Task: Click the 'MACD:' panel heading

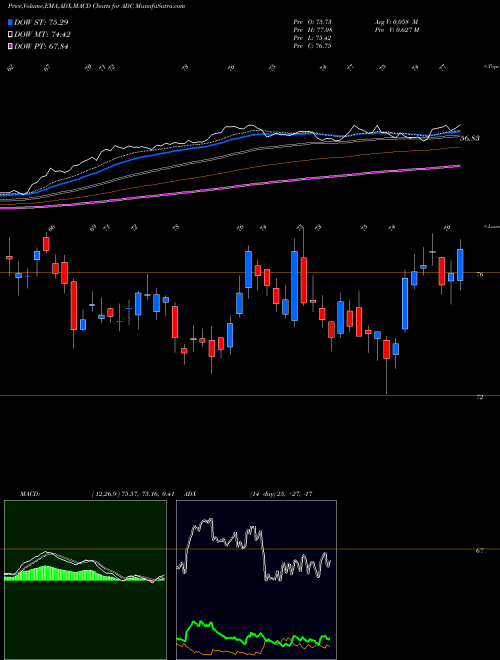Action: click(30, 494)
